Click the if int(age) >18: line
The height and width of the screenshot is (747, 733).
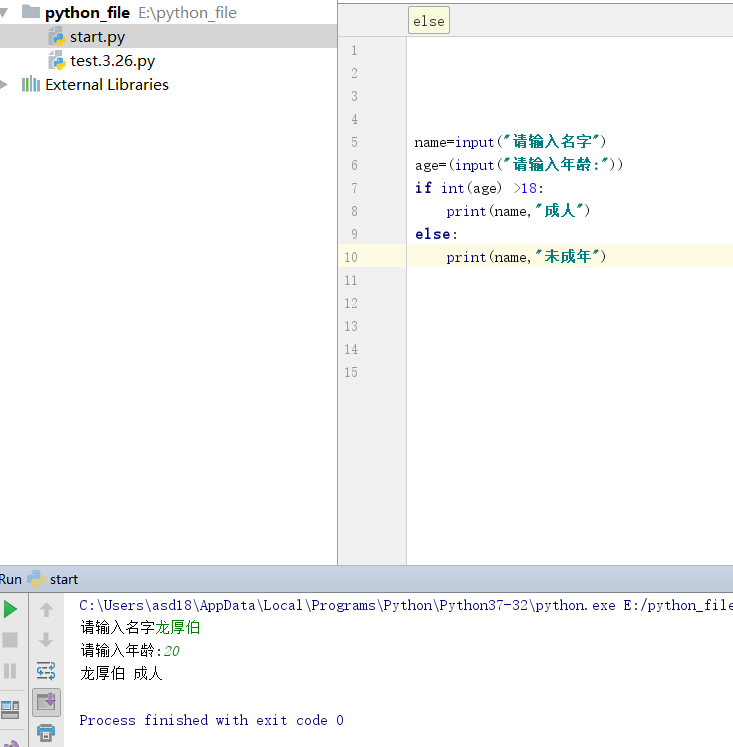click(x=479, y=188)
